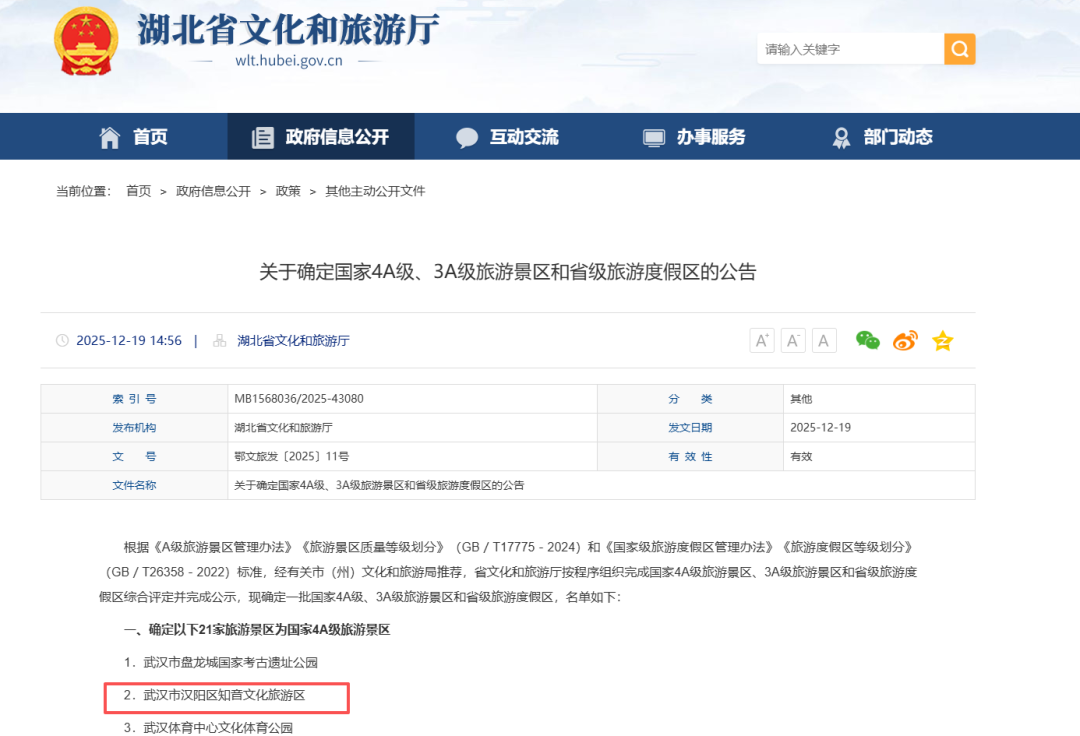Click the keyword search input field
Screen dimensions: 1080x736
tap(850, 48)
